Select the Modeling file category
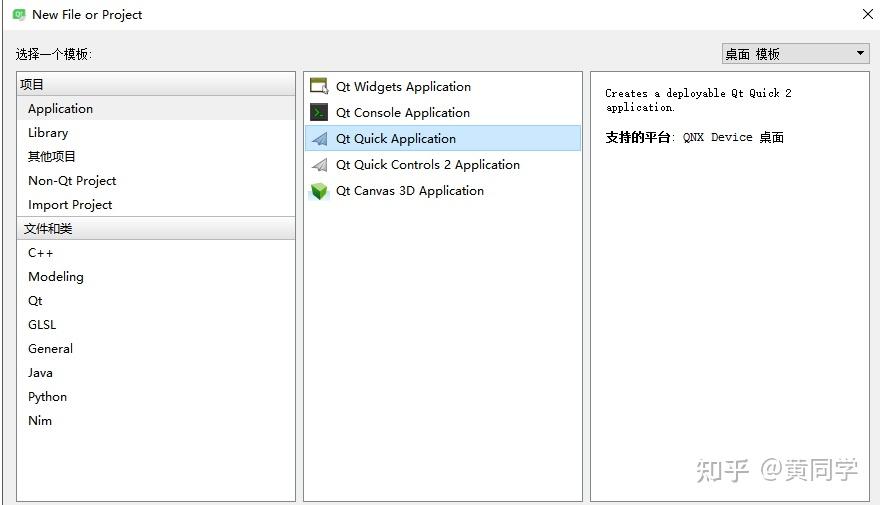This screenshot has height=505, width=880. point(155,277)
